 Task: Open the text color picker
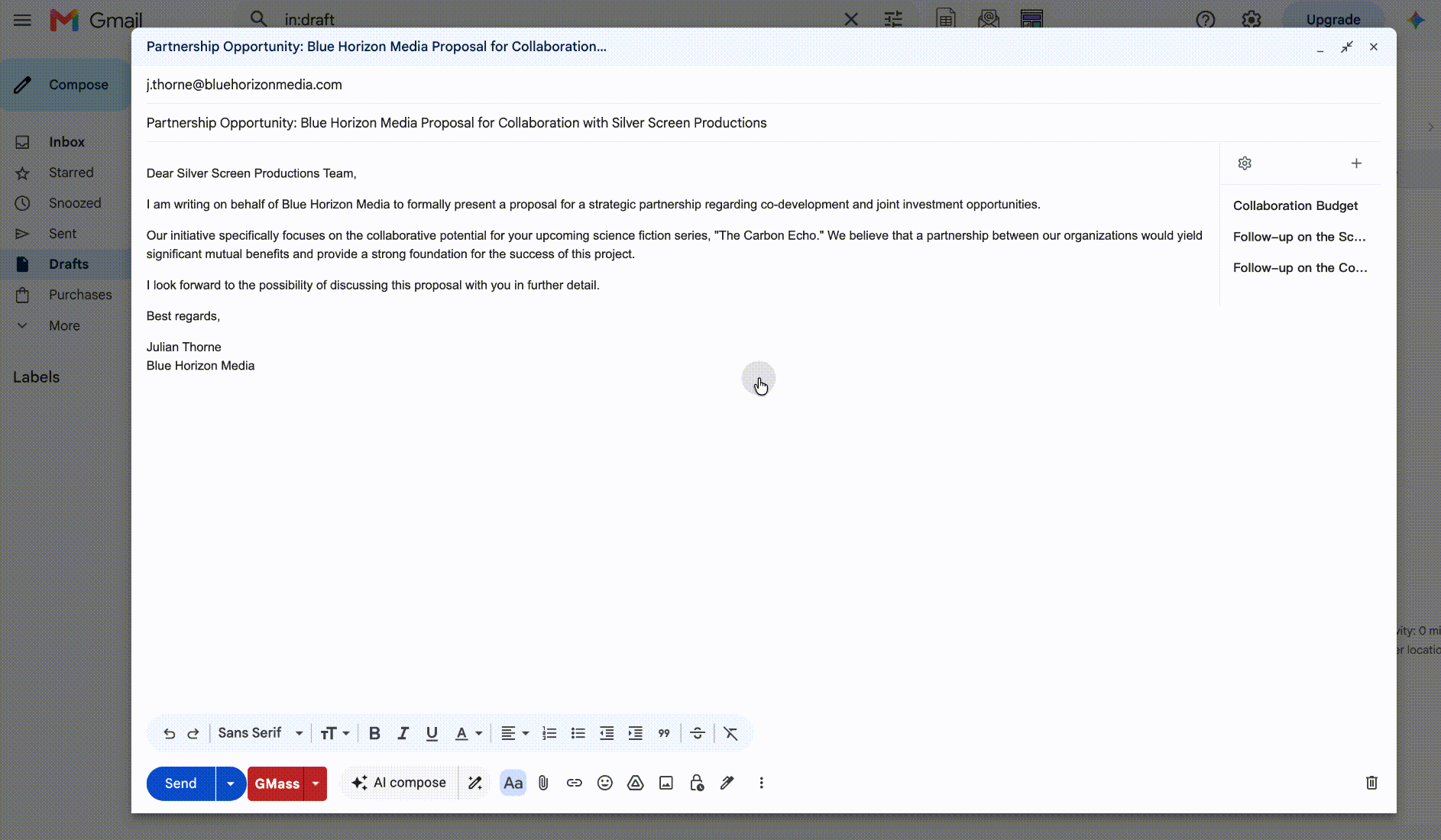pos(468,733)
